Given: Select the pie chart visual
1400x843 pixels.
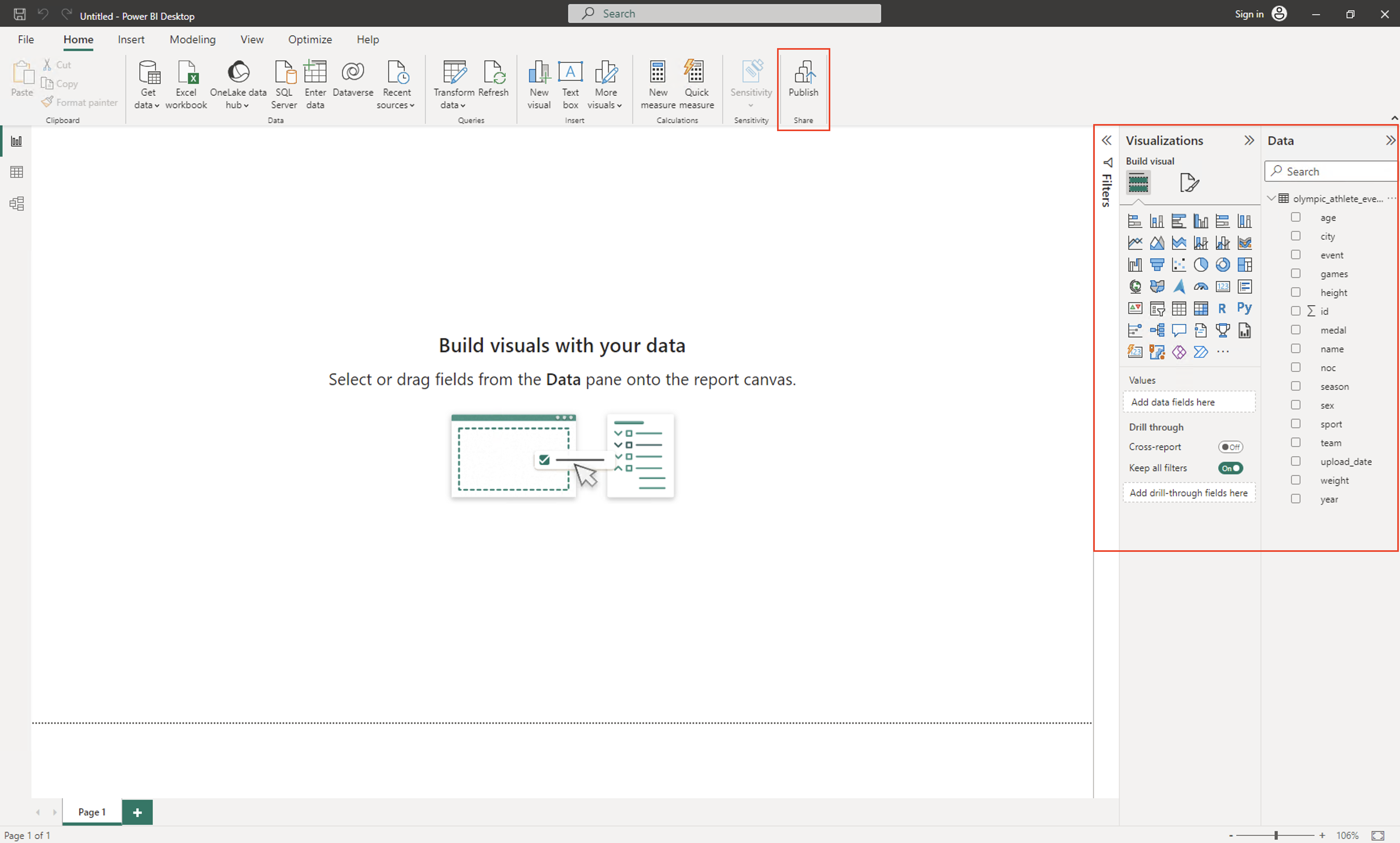Looking at the screenshot, I should coord(1201,265).
